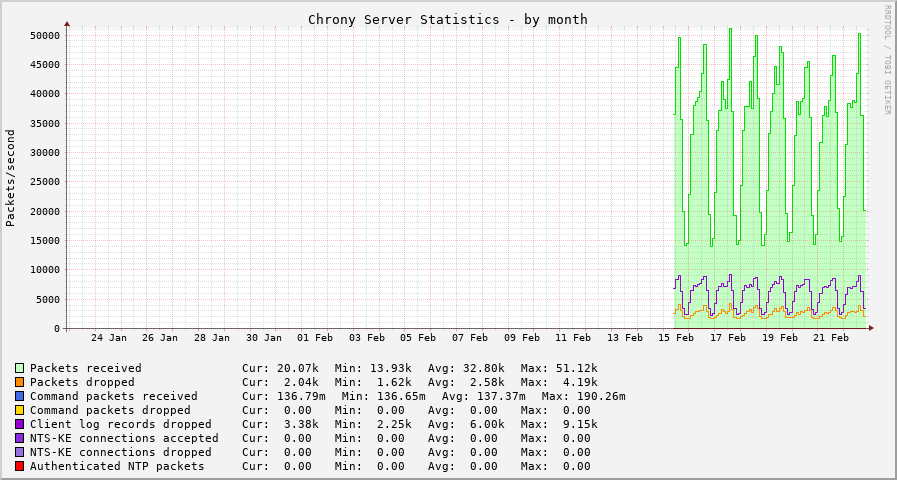Click the 30 Jan date label
The width and height of the screenshot is (897, 480).
(264, 338)
